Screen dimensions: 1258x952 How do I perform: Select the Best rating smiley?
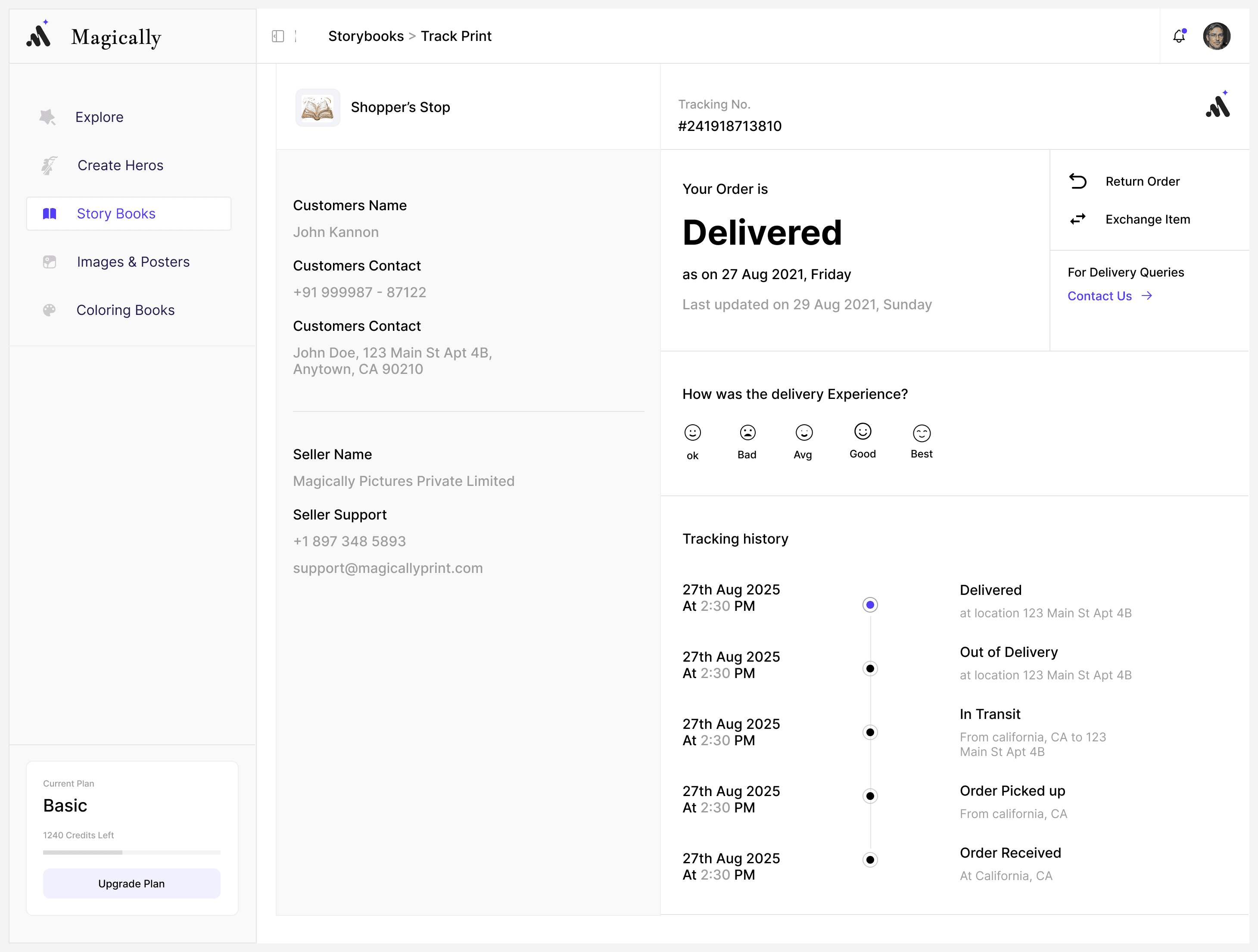922,434
